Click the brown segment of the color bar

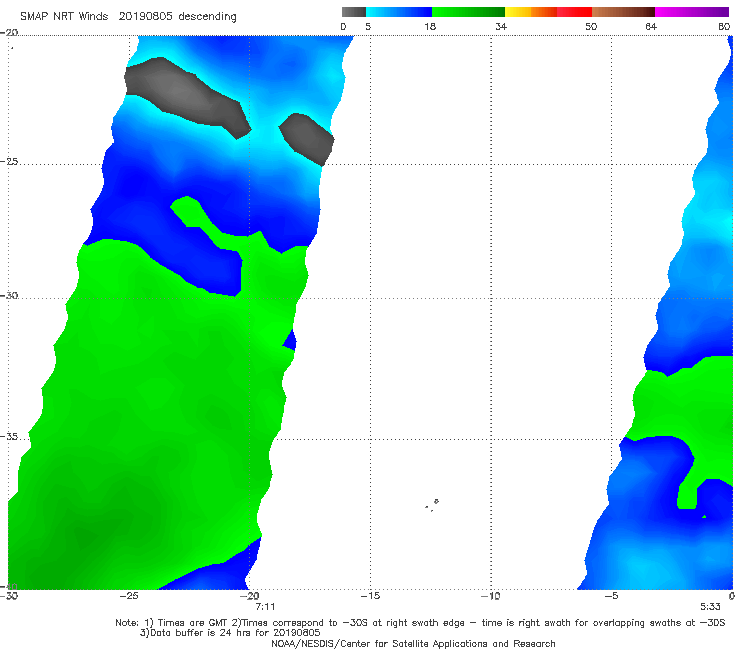click(623, 12)
